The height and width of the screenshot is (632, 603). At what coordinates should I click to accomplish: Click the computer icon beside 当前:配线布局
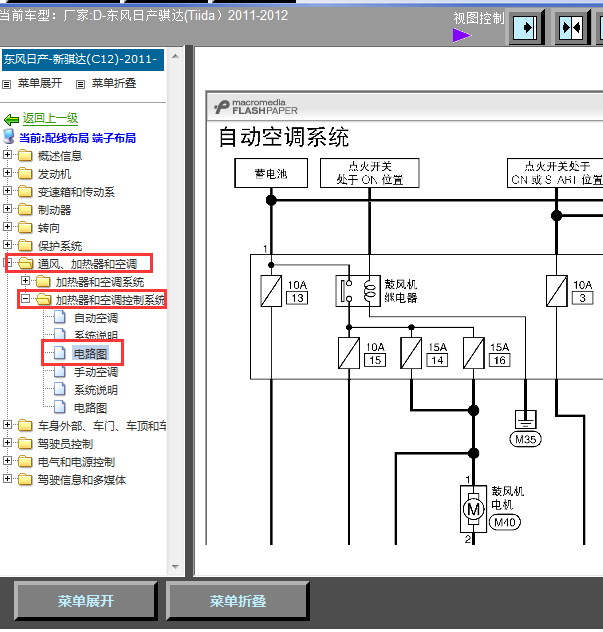(8, 137)
